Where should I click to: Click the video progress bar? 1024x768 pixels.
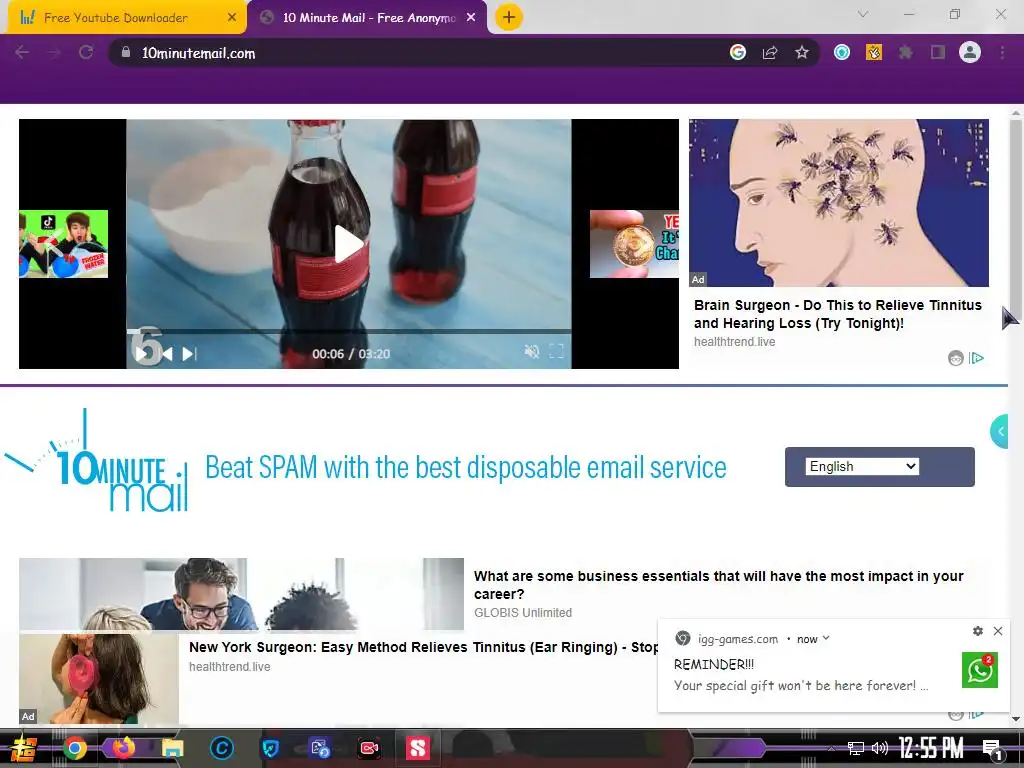349,332
